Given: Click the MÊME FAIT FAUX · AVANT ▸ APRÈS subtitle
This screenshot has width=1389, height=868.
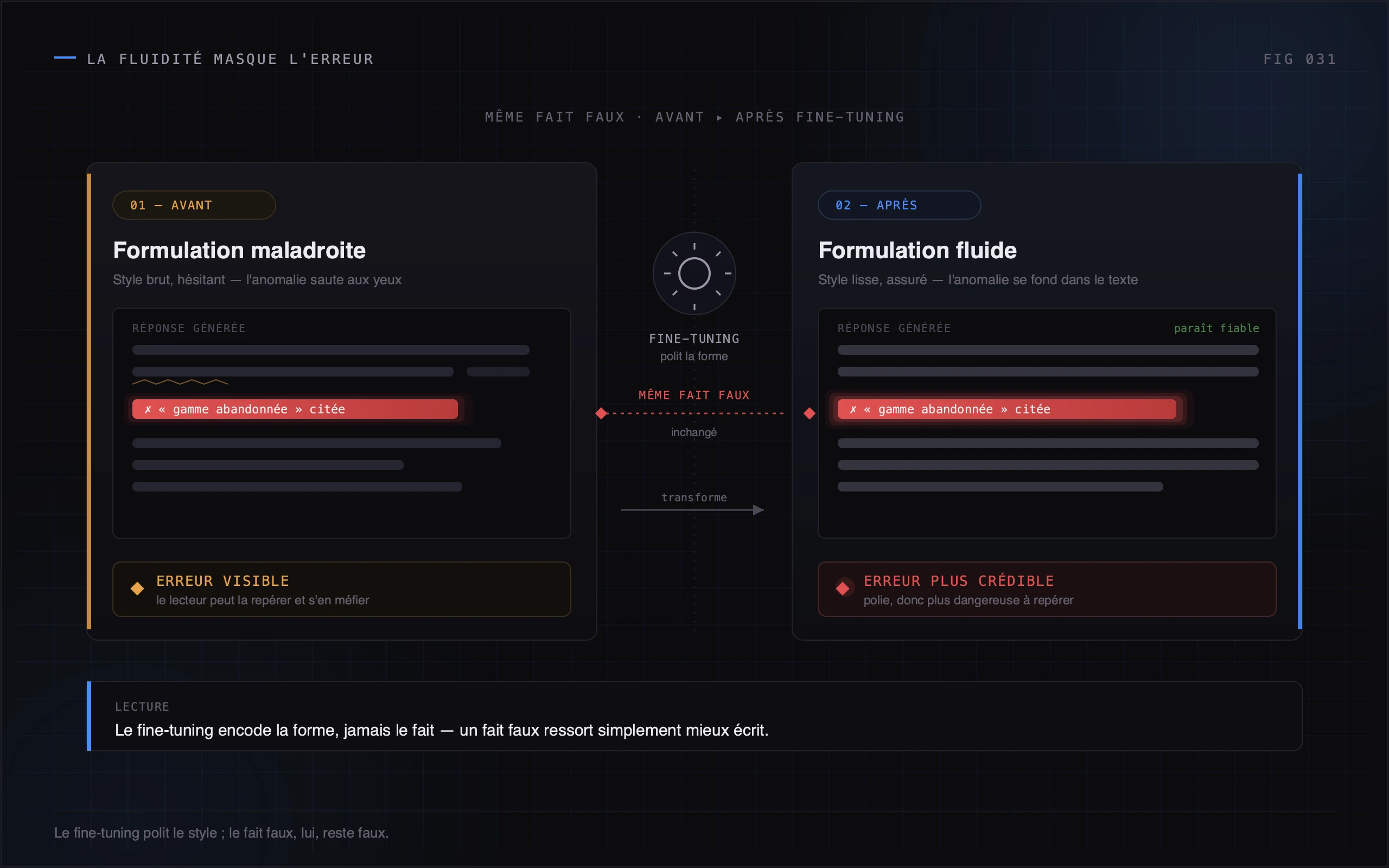Looking at the screenshot, I should (x=694, y=117).
